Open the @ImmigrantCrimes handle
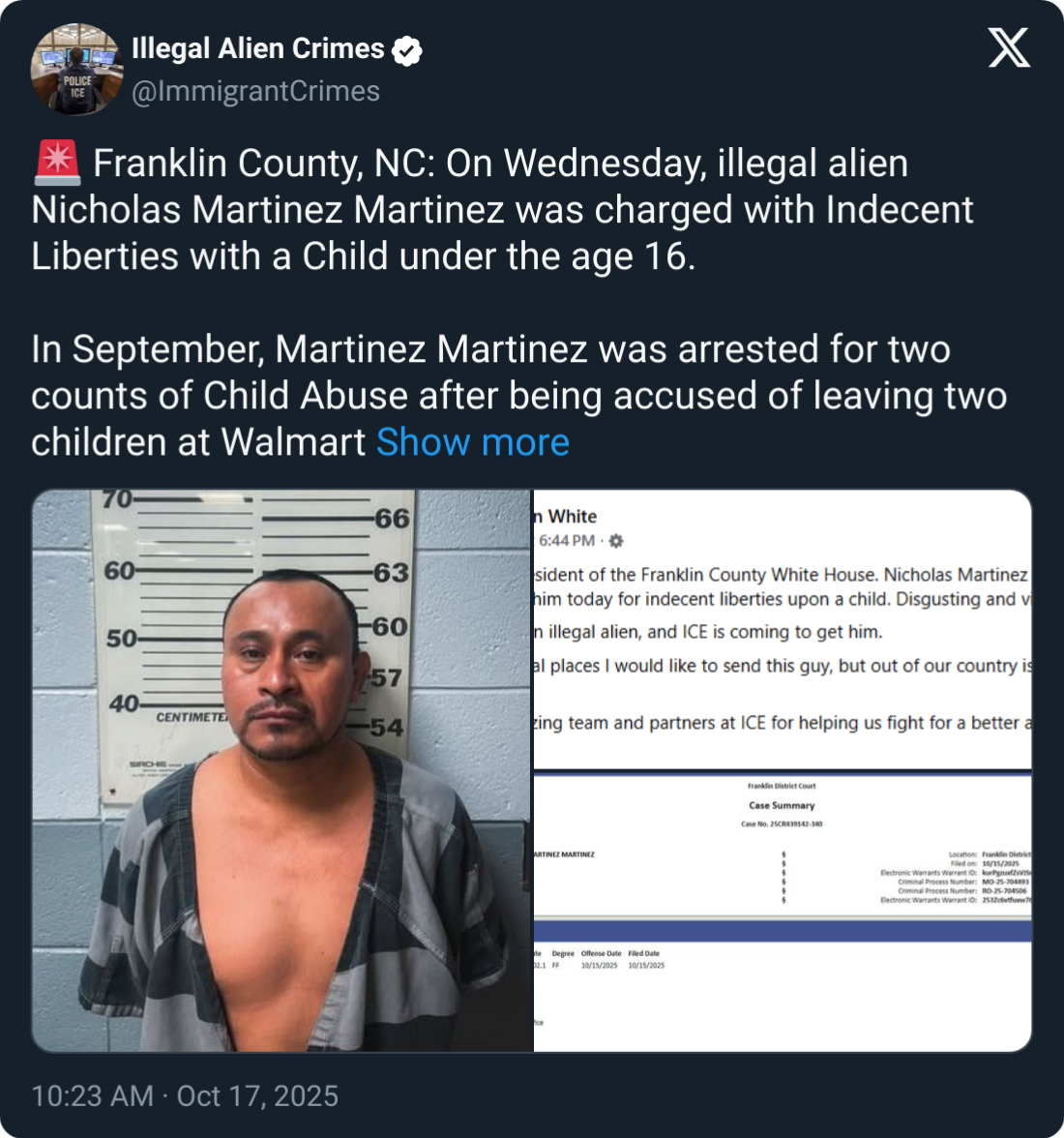Screen dimensions: 1064x1138 click(255, 91)
